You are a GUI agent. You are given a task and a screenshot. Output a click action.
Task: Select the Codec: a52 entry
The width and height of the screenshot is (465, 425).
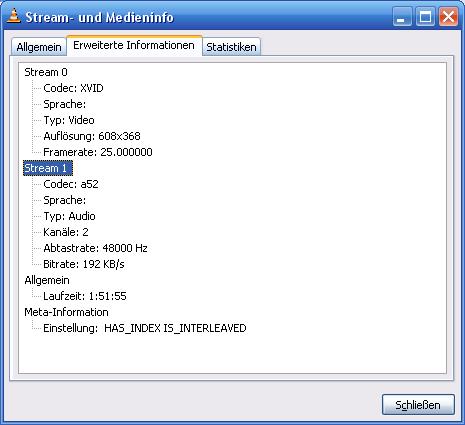(x=71, y=184)
